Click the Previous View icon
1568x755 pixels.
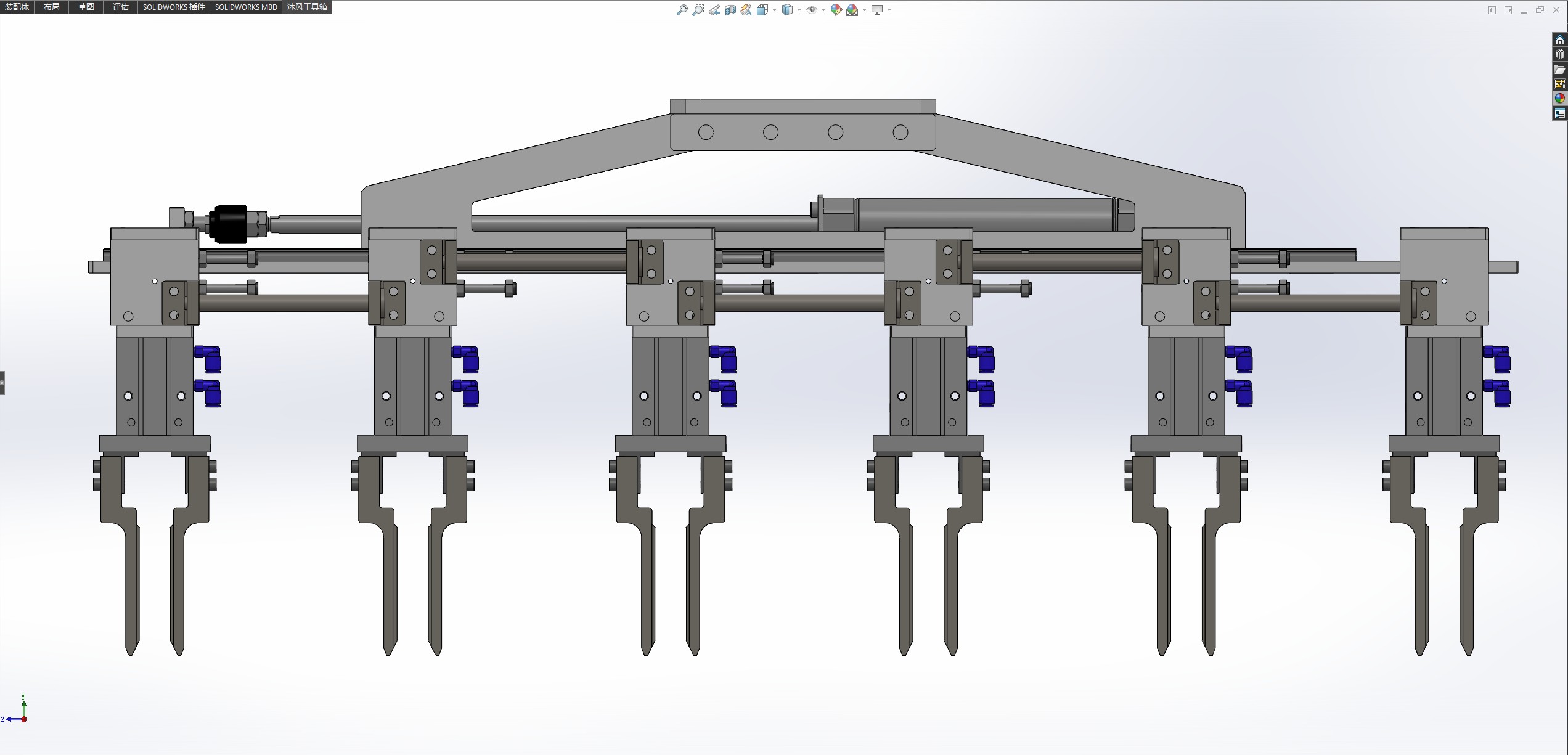point(714,10)
